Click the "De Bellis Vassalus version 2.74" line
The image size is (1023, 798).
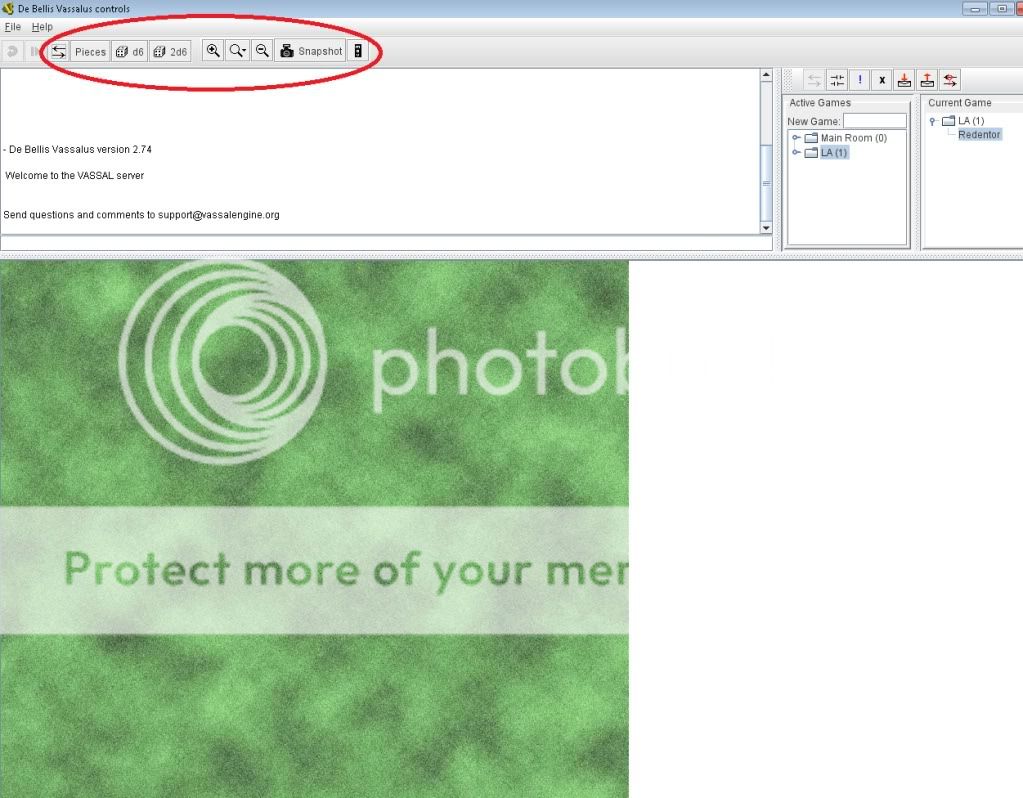(78, 149)
